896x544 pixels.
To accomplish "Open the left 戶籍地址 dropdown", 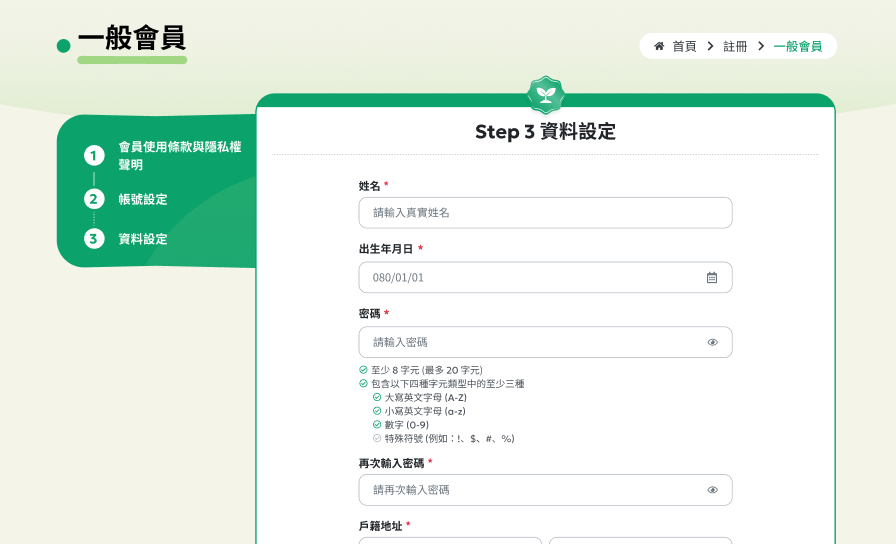I will 450,540.
